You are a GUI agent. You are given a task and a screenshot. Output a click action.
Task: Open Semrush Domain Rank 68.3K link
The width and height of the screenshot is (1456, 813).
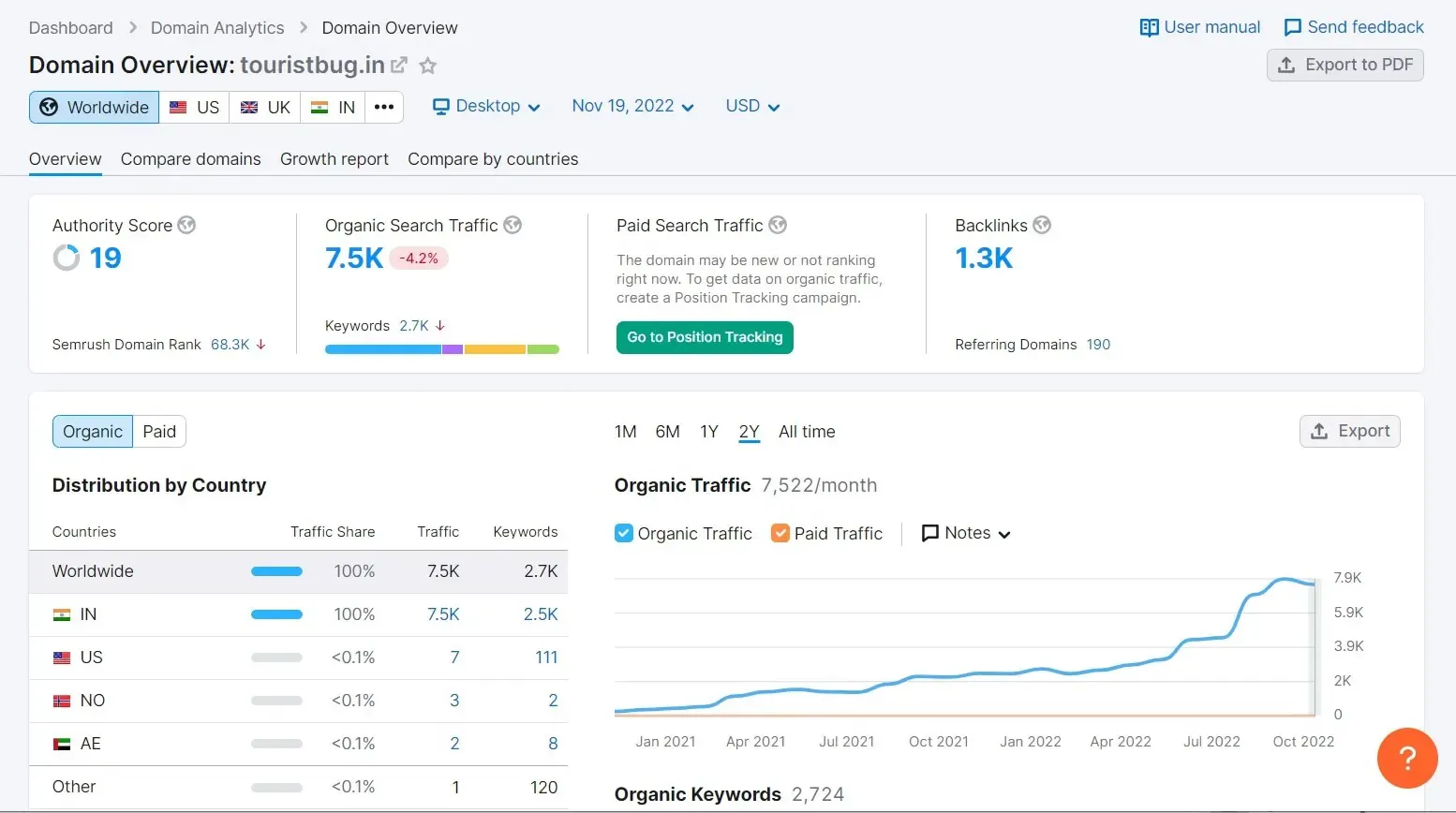230,345
